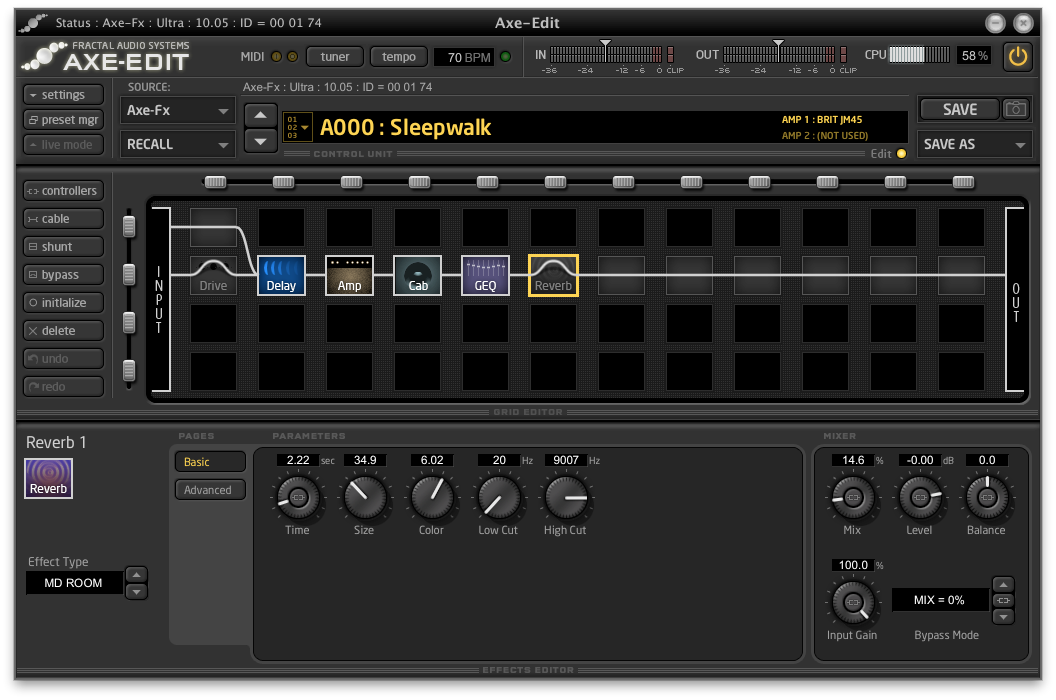
Task: Open the SAVE AS dropdown
Action: pos(975,144)
